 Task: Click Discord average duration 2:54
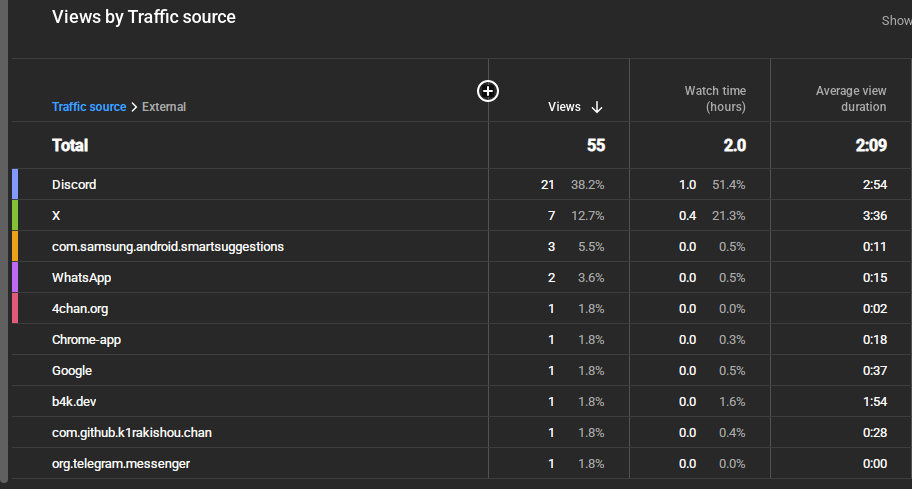pyautogui.click(x=875, y=185)
